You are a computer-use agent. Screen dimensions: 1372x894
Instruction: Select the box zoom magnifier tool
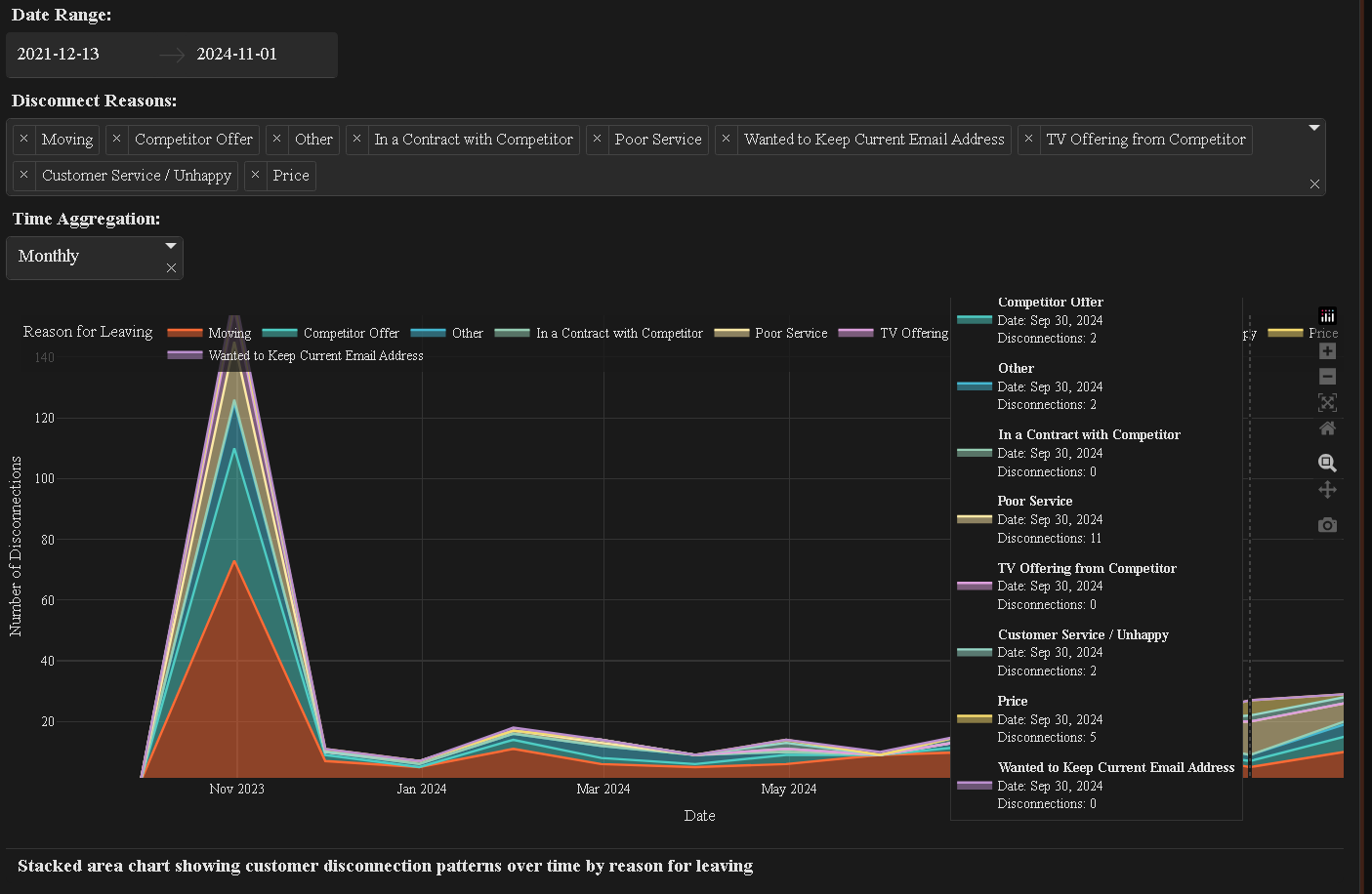click(1327, 464)
